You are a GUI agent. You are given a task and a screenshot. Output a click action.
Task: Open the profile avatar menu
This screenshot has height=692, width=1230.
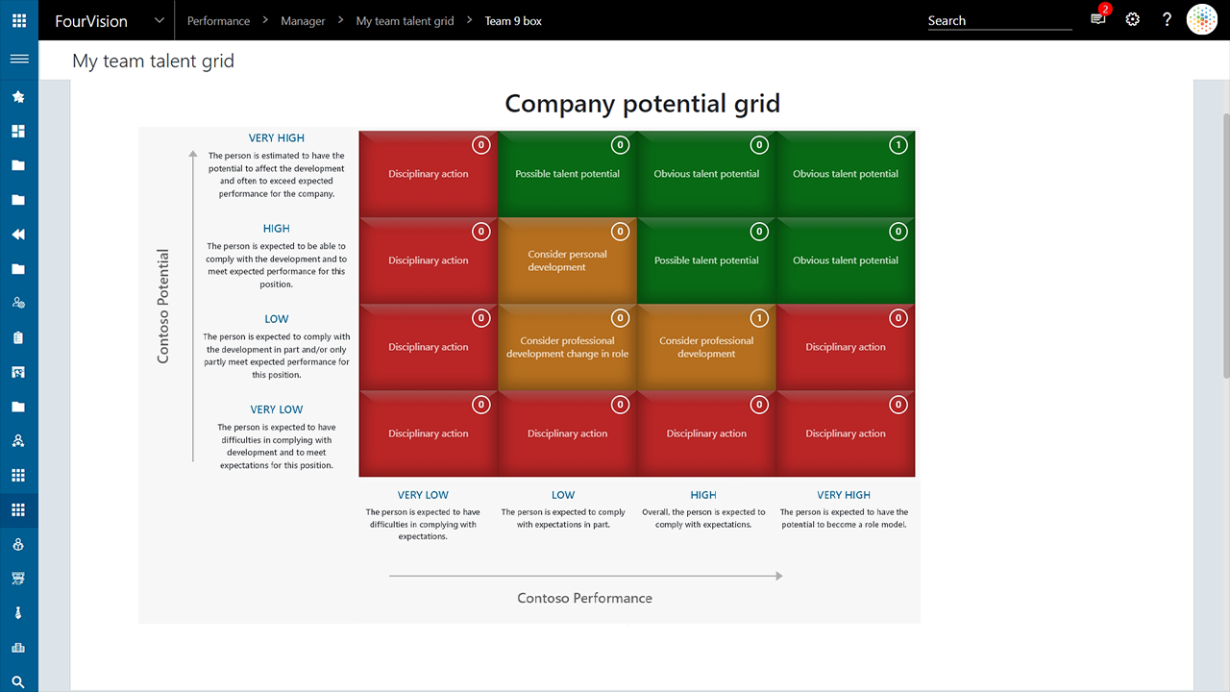click(1201, 19)
